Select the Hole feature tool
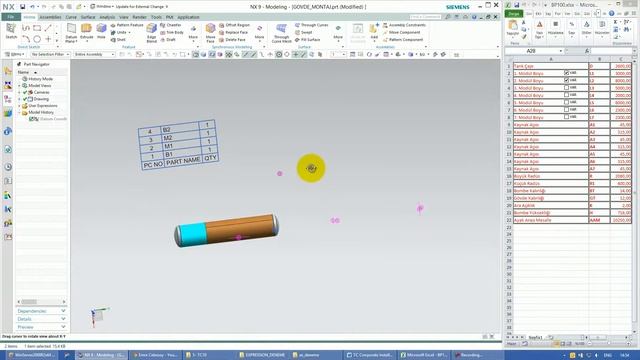 pos(101,31)
